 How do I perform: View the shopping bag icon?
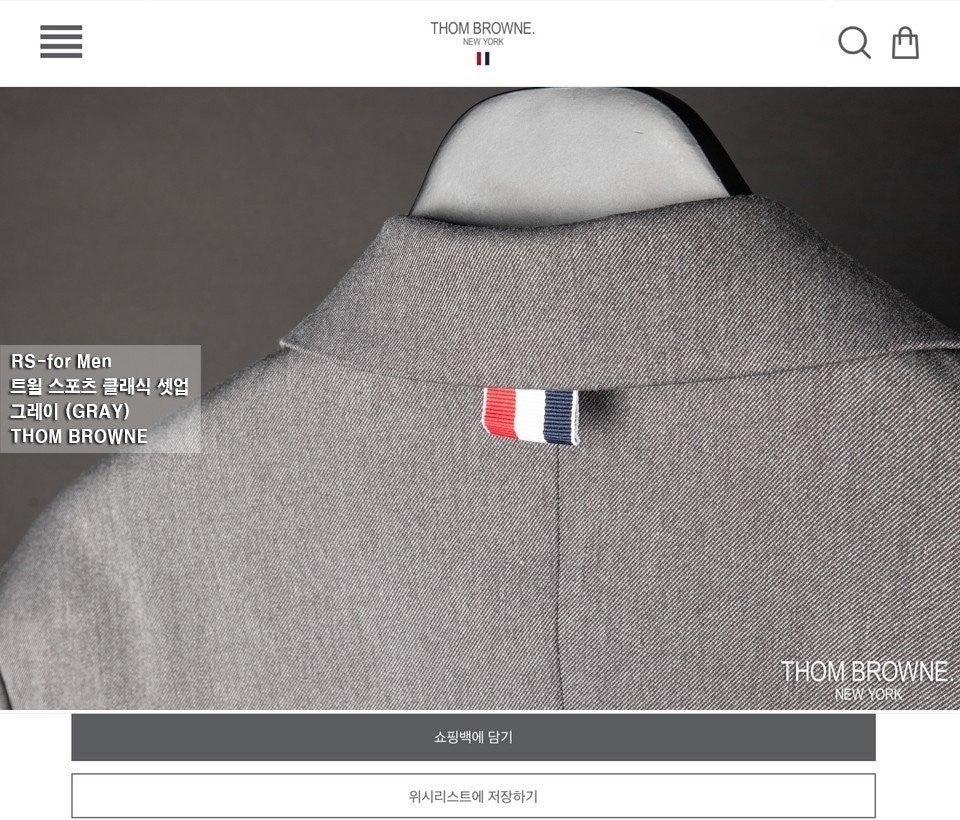906,43
